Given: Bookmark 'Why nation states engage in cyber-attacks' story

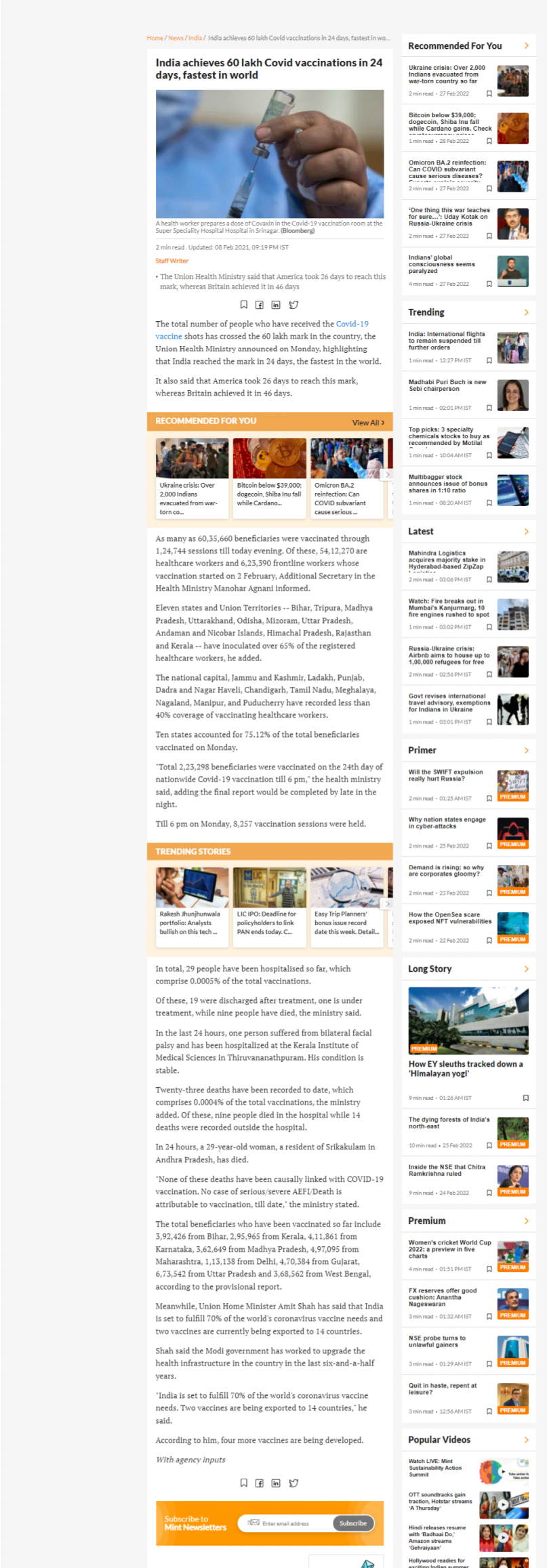Looking at the screenshot, I should [x=489, y=846].
